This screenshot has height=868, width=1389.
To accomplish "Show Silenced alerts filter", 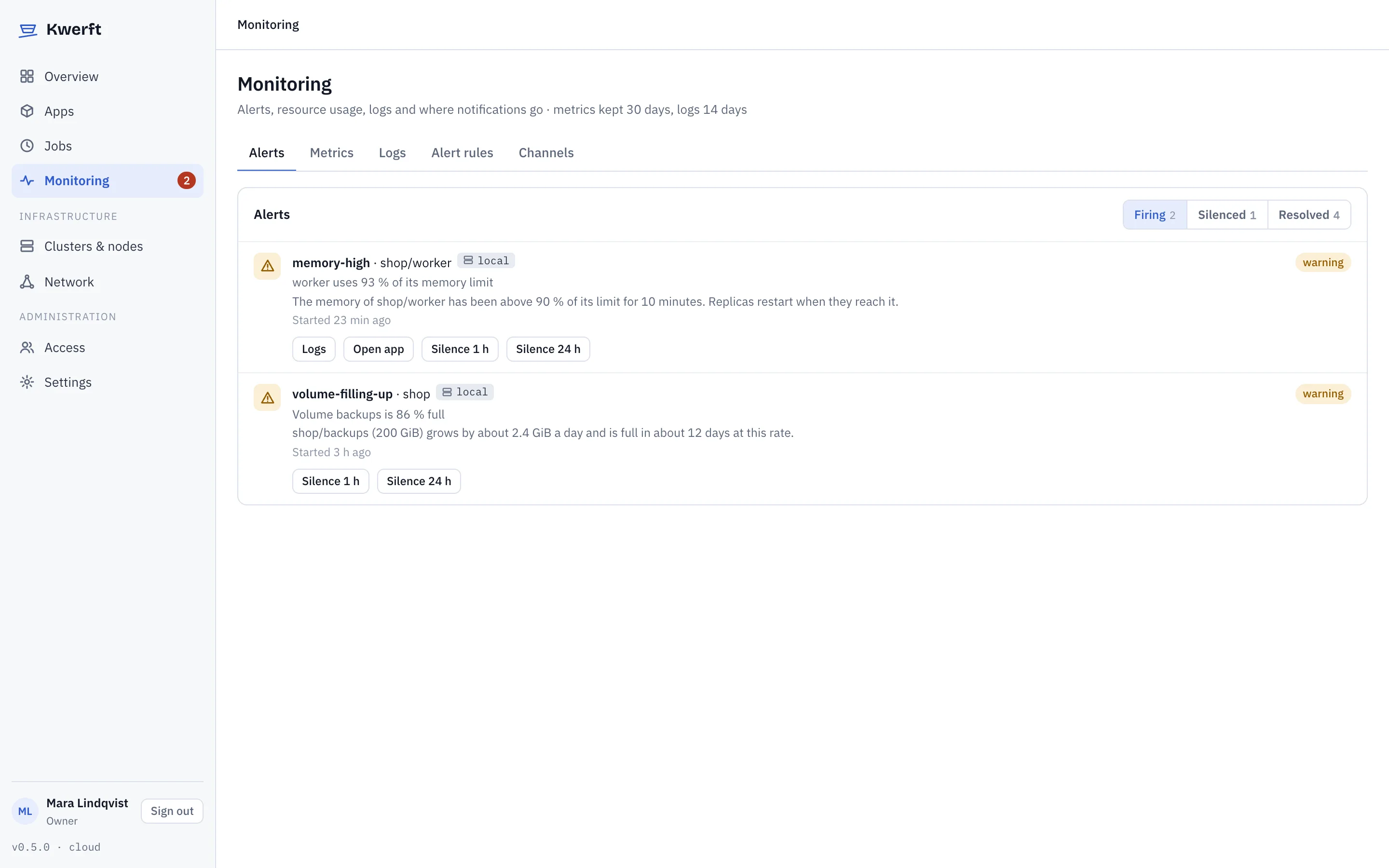I will click(x=1226, y=215).
